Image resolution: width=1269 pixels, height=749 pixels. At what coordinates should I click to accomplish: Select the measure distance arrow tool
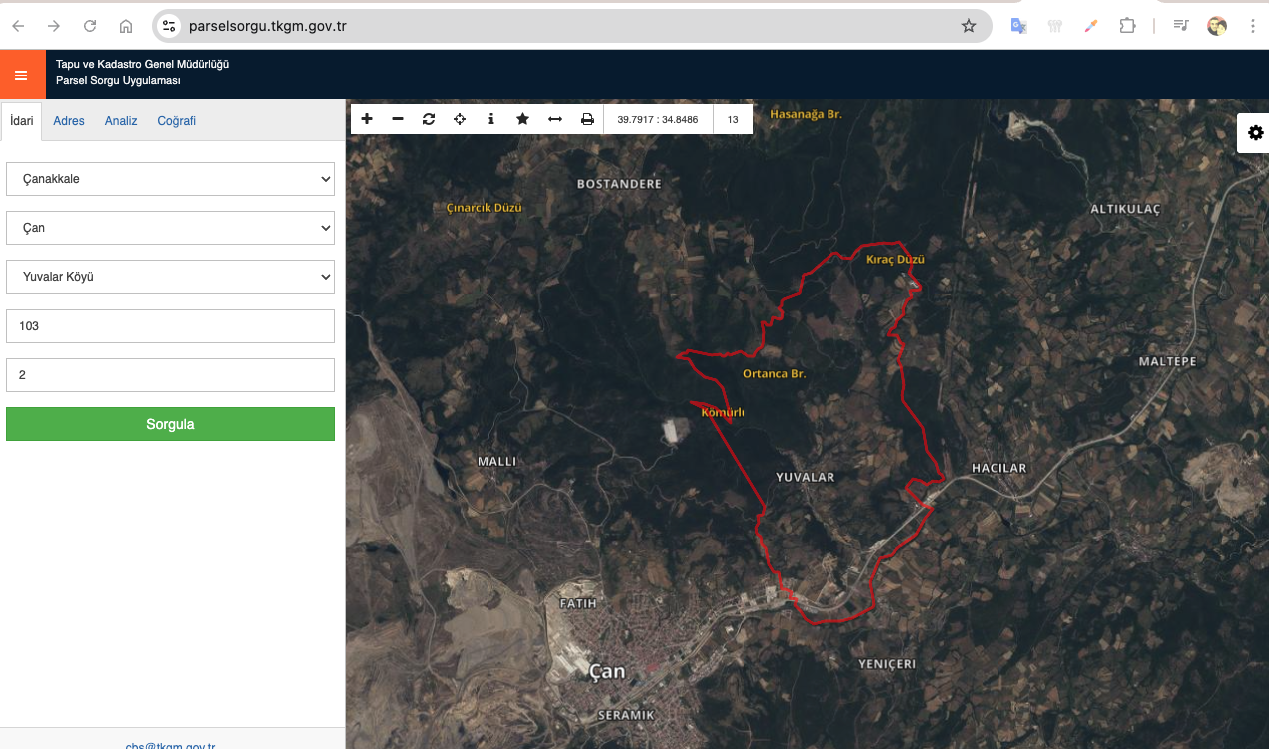(x=554, y=119)
